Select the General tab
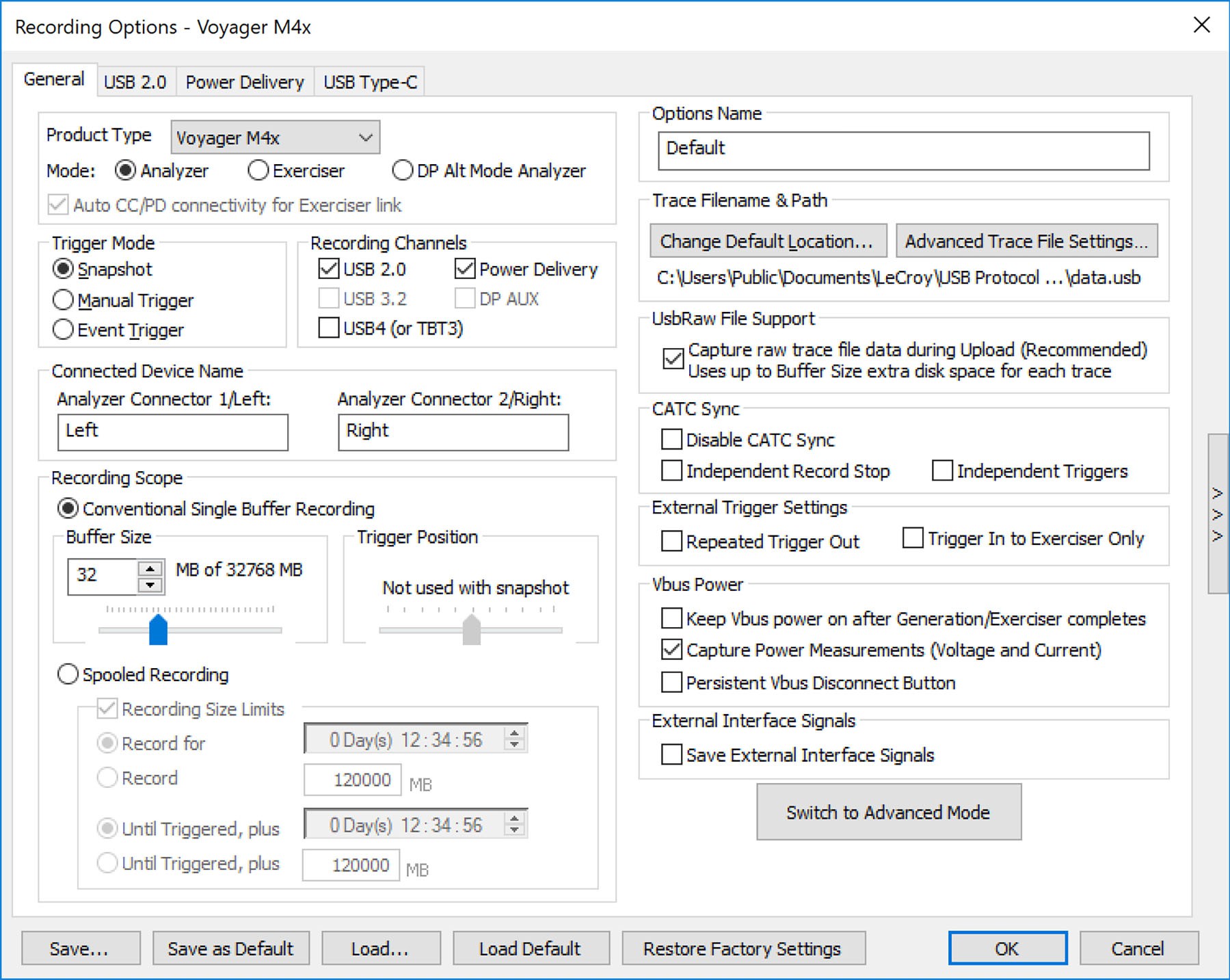The image size is (1230, 980). point(54,79)
